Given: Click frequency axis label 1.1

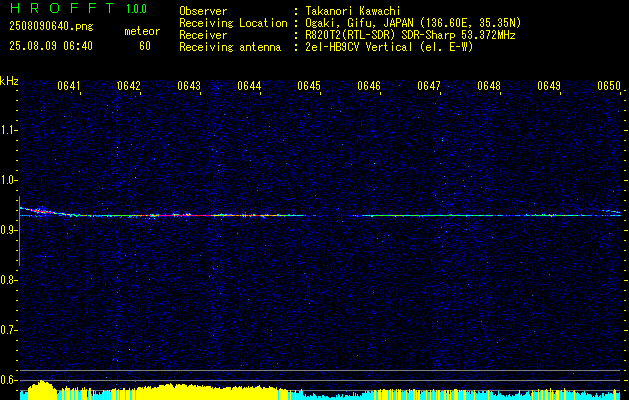Looking at the screenshot, I should pyautogui.click(x=8, y=130).
